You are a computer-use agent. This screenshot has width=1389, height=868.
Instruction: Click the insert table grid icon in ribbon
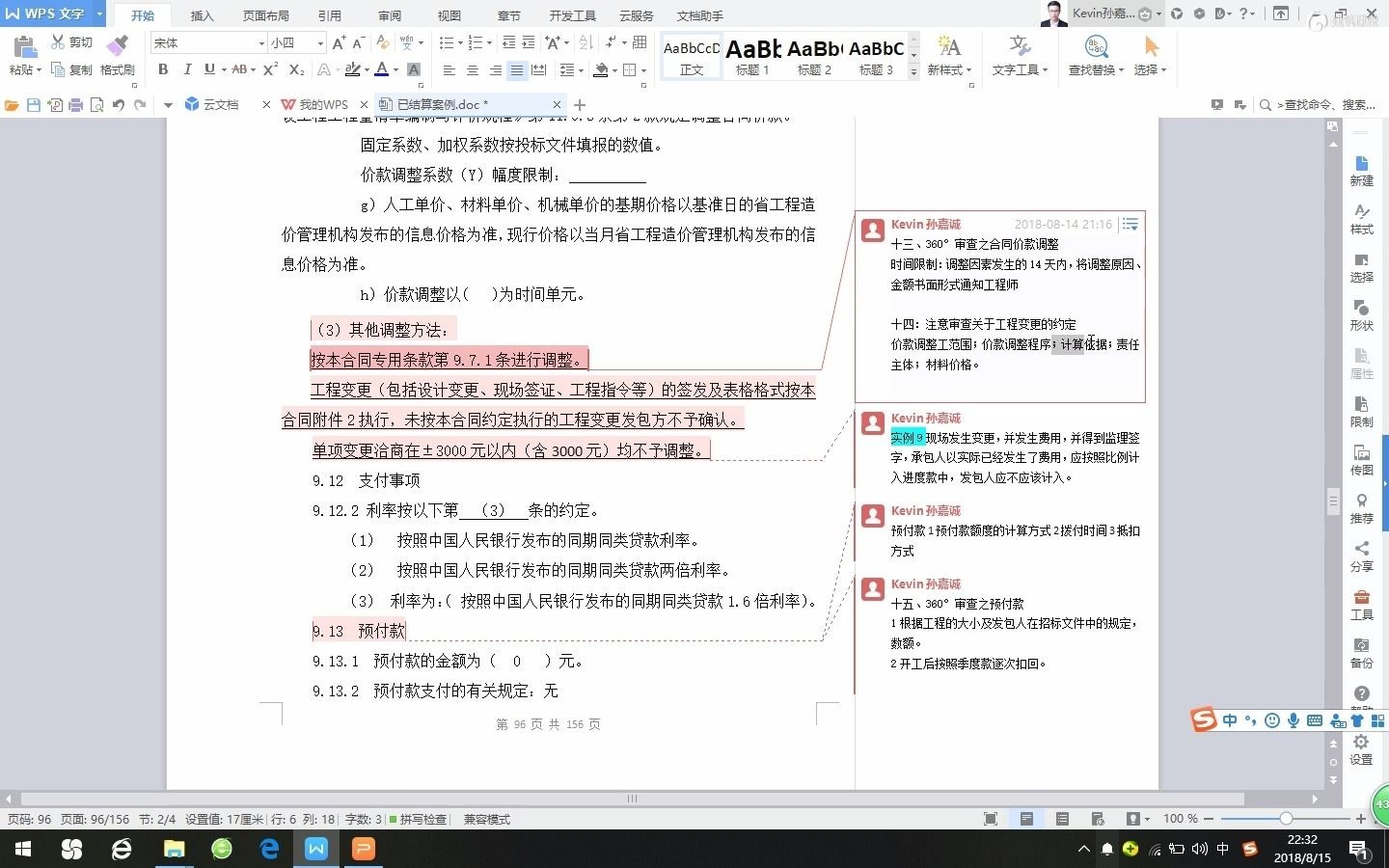pos(640,42)
